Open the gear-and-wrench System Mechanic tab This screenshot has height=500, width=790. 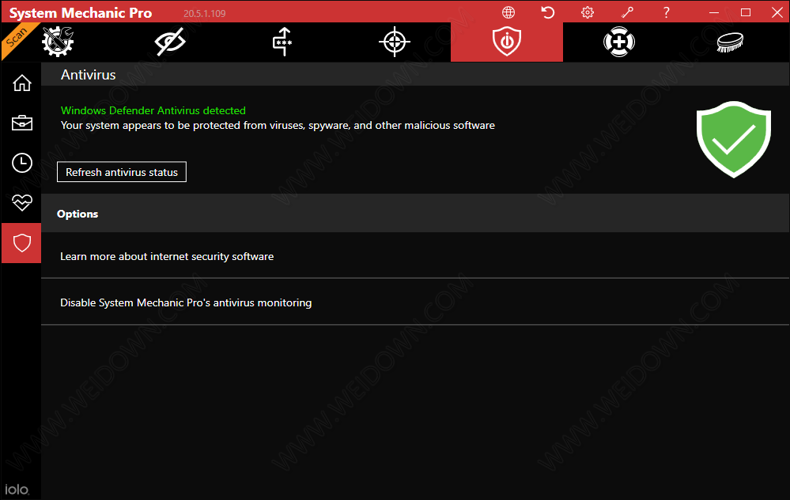click(58, 42)
